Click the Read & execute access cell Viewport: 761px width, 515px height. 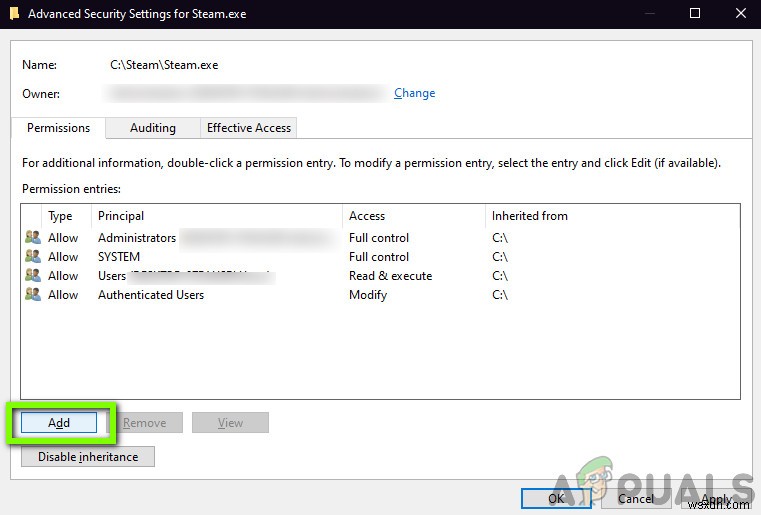[391, 275]
